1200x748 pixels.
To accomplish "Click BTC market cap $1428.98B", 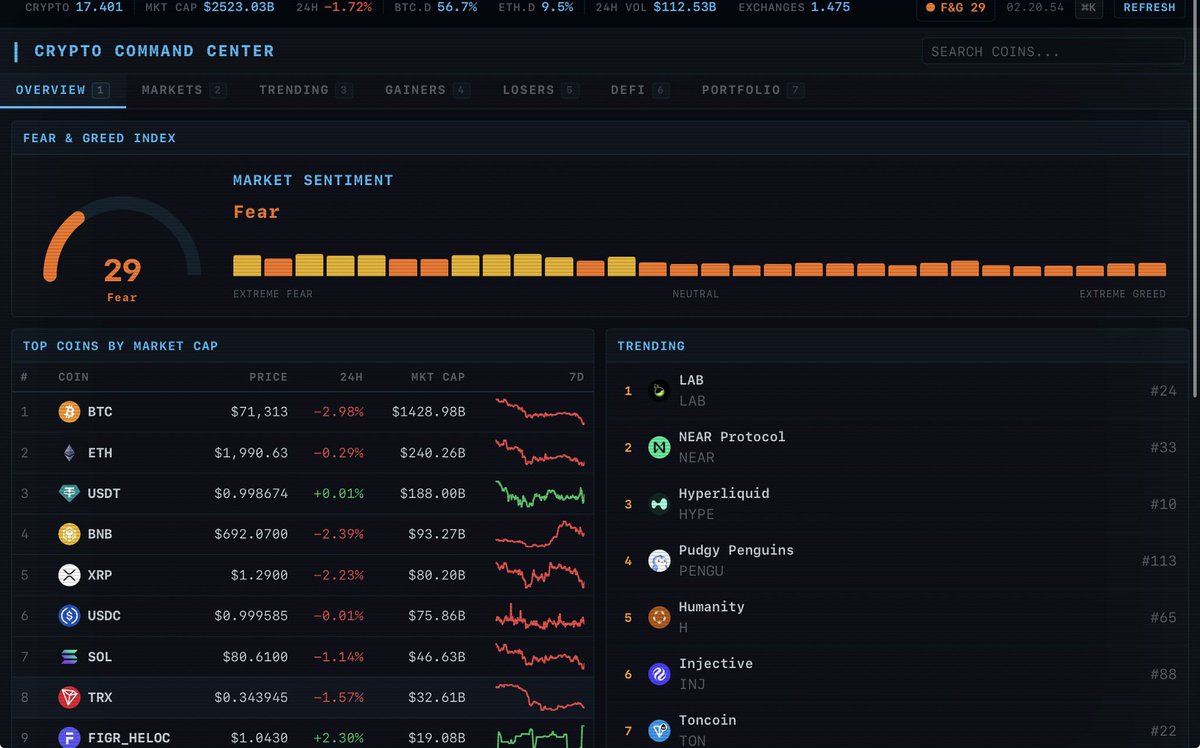I will [x=429, y=411].
